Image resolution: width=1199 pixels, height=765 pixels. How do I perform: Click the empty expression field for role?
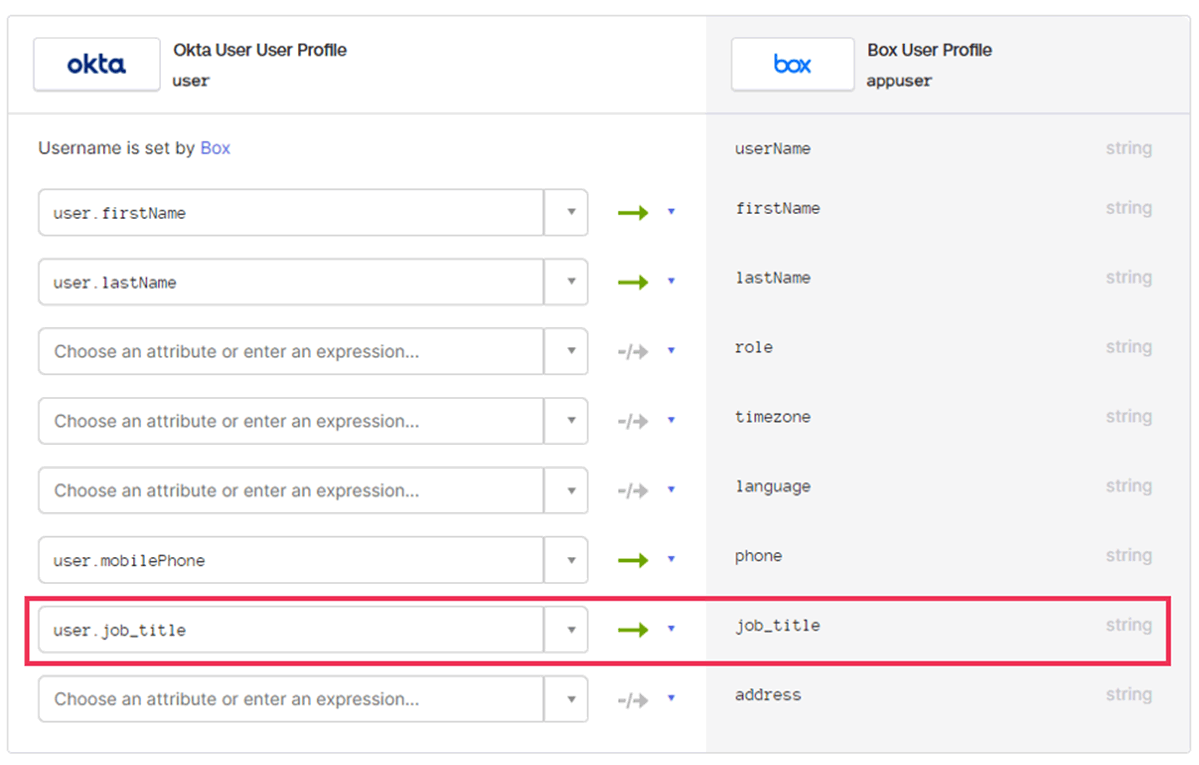291,351
